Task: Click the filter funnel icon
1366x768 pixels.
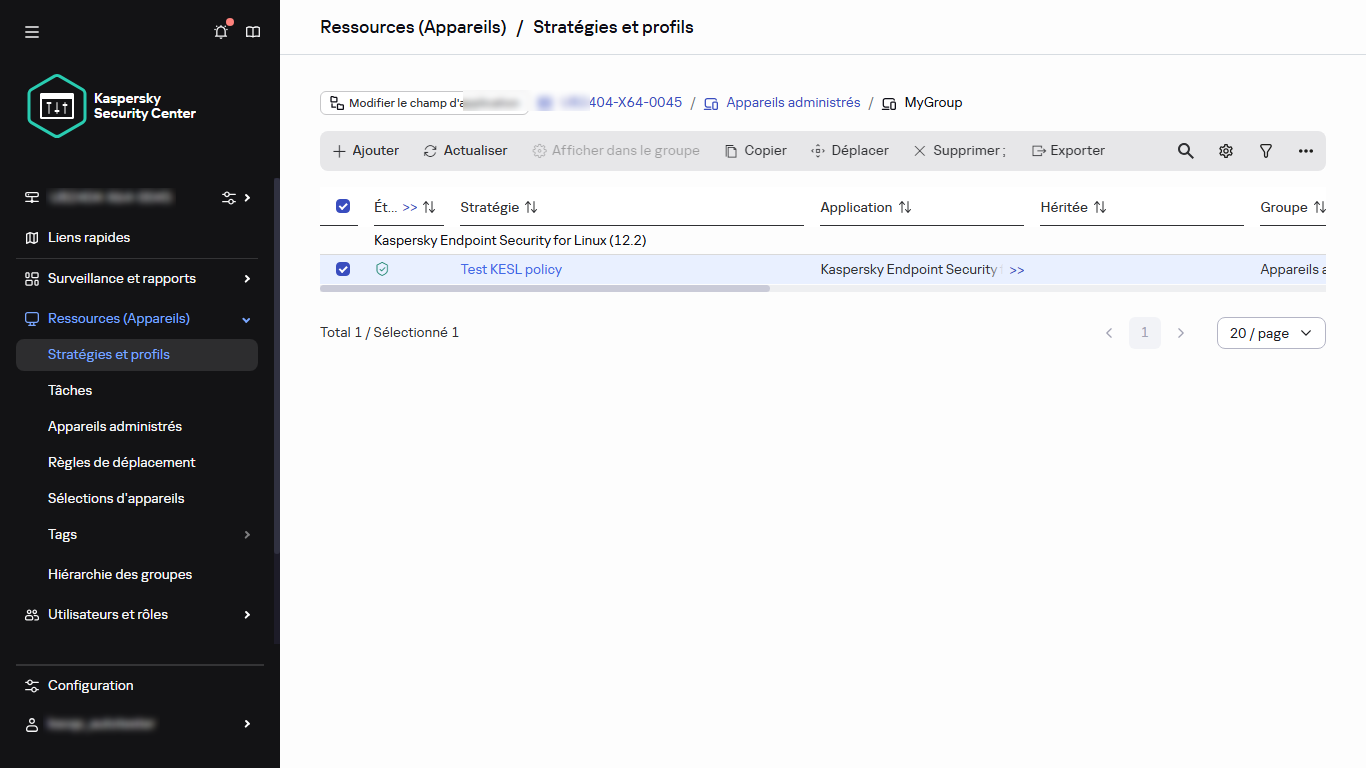Action: click(x=1265, y=151)
